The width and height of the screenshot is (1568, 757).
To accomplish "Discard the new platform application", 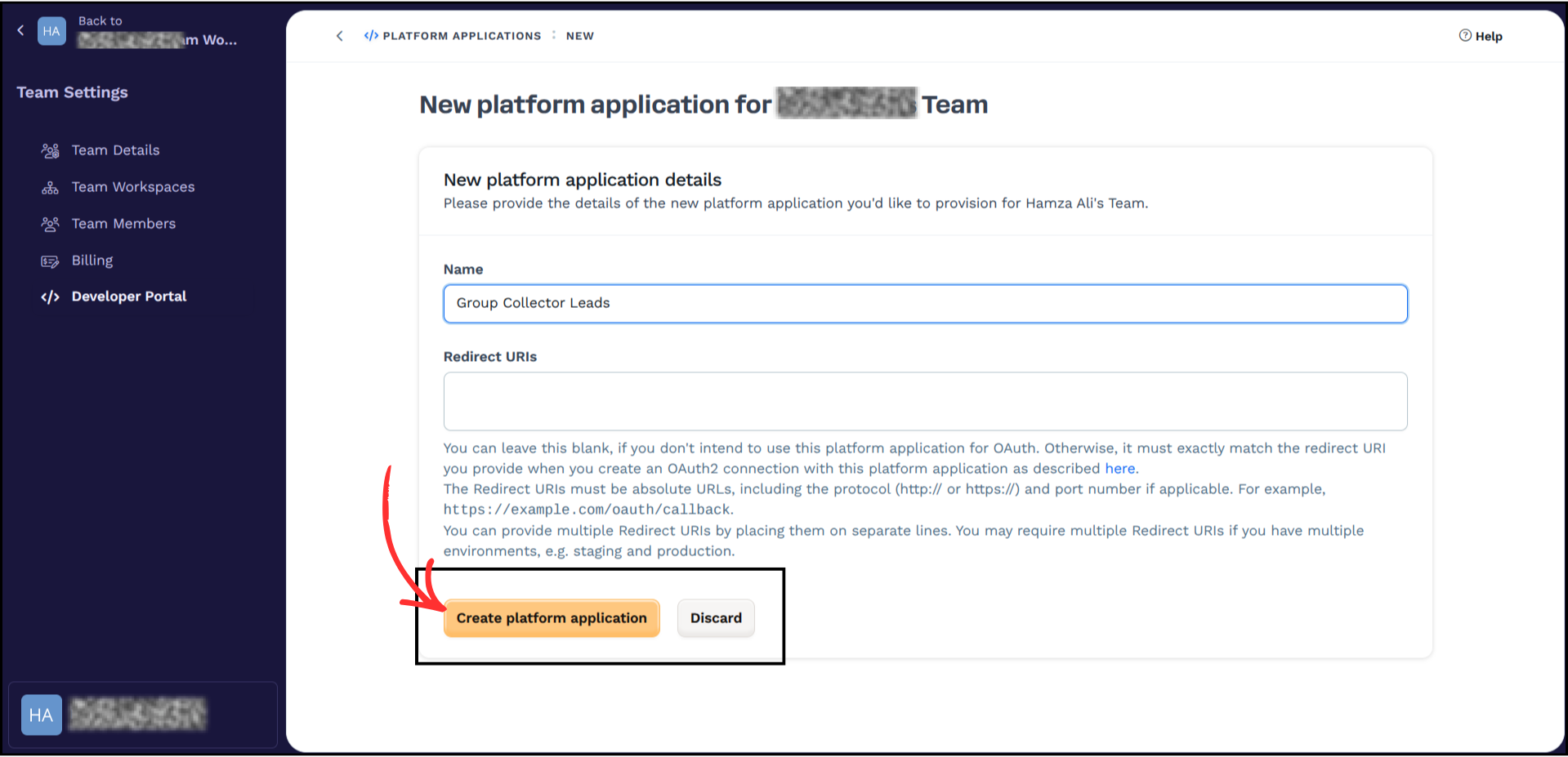I will pyautogui.click(x=715, y=618).
